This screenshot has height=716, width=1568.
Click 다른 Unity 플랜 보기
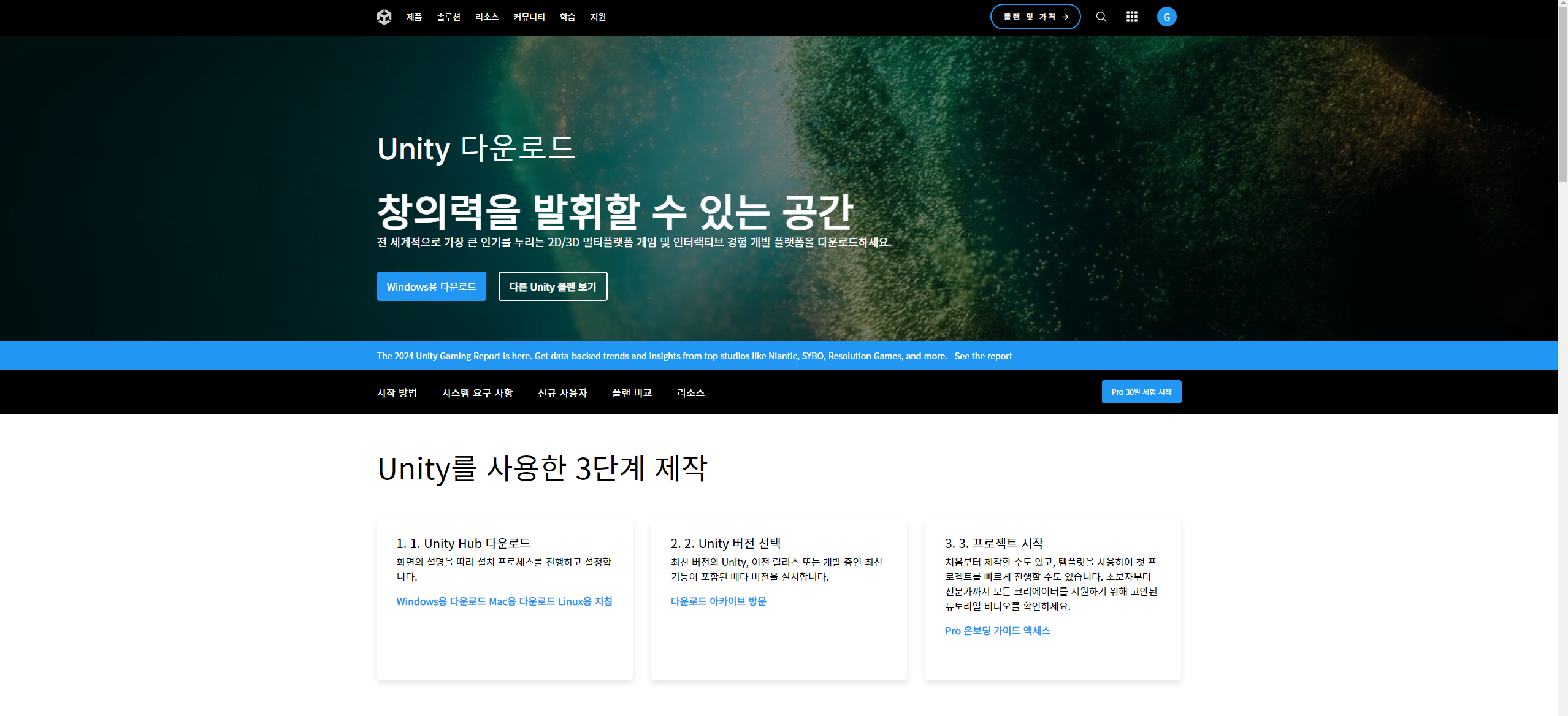(x=553, y=286)
